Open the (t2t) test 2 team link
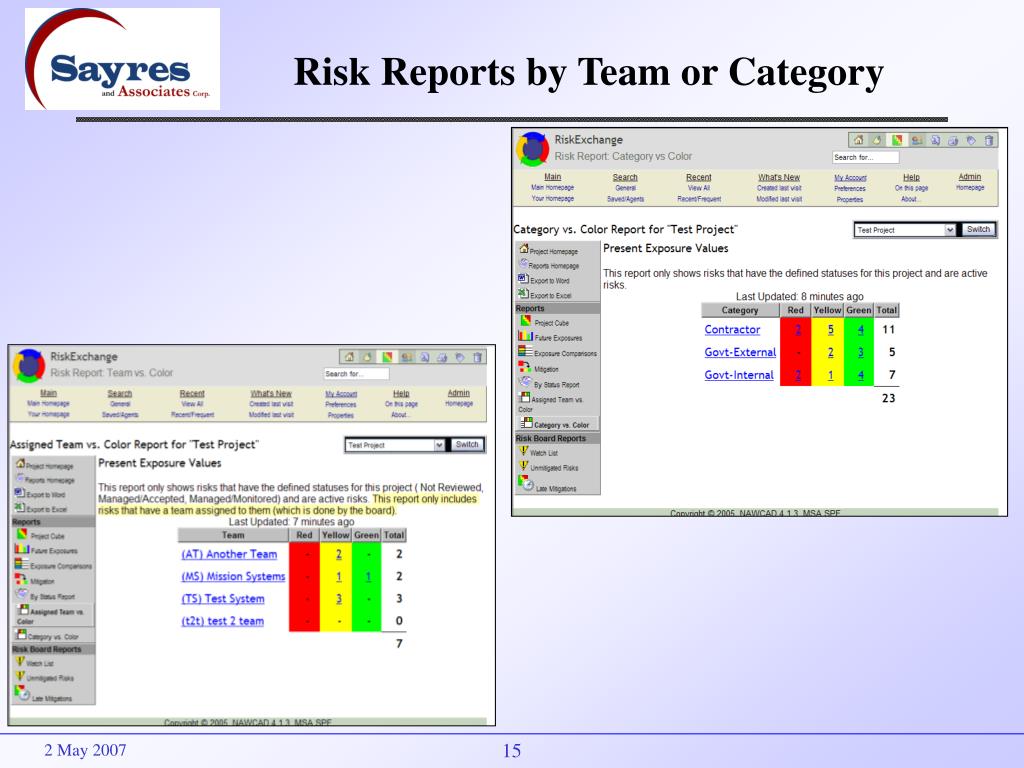This screenshot has height=768, width=1024. [x=223, y=620]
